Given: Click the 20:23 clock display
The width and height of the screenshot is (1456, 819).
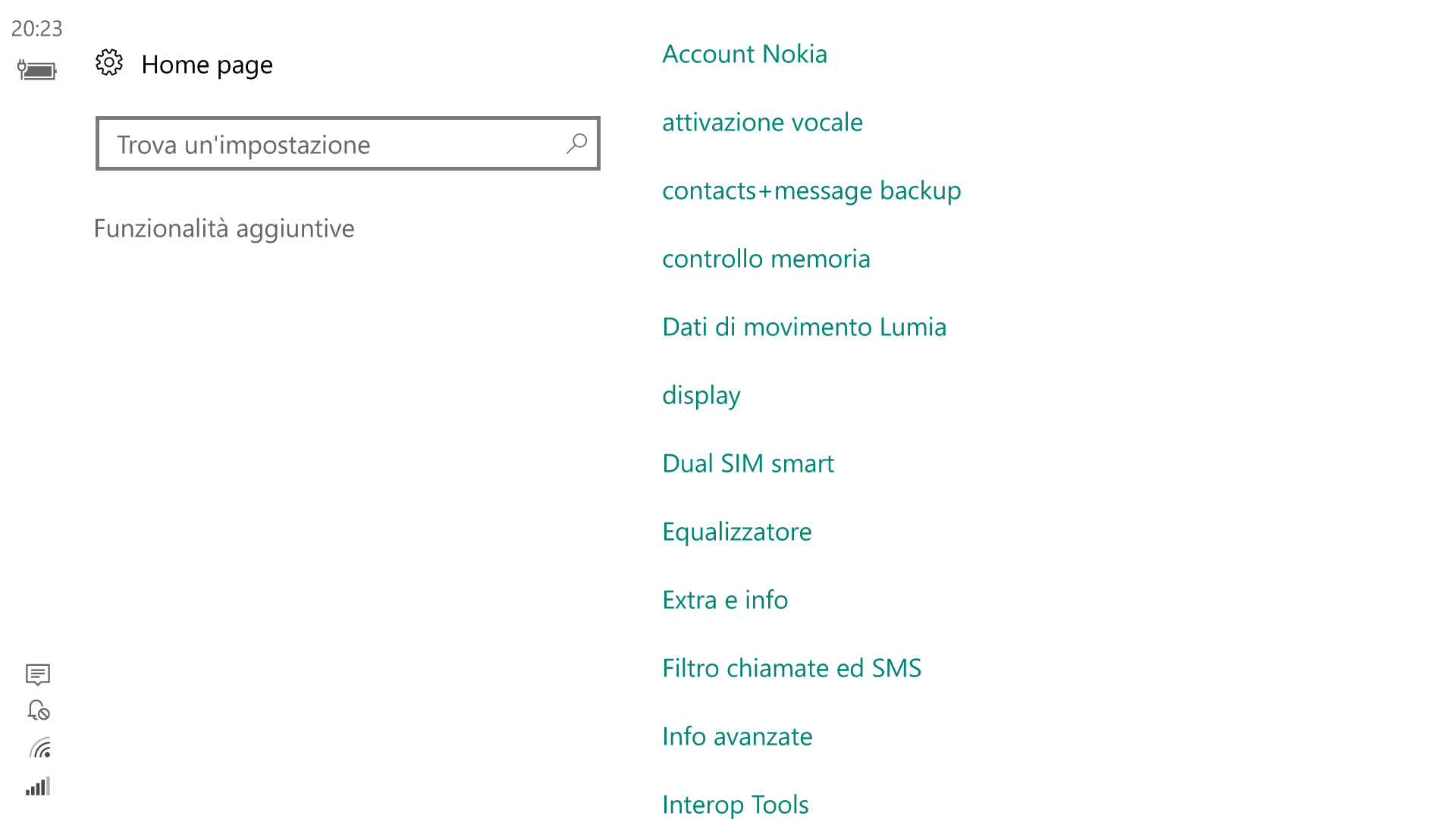Looking at the screenshot, I should (x=37, y=29).
